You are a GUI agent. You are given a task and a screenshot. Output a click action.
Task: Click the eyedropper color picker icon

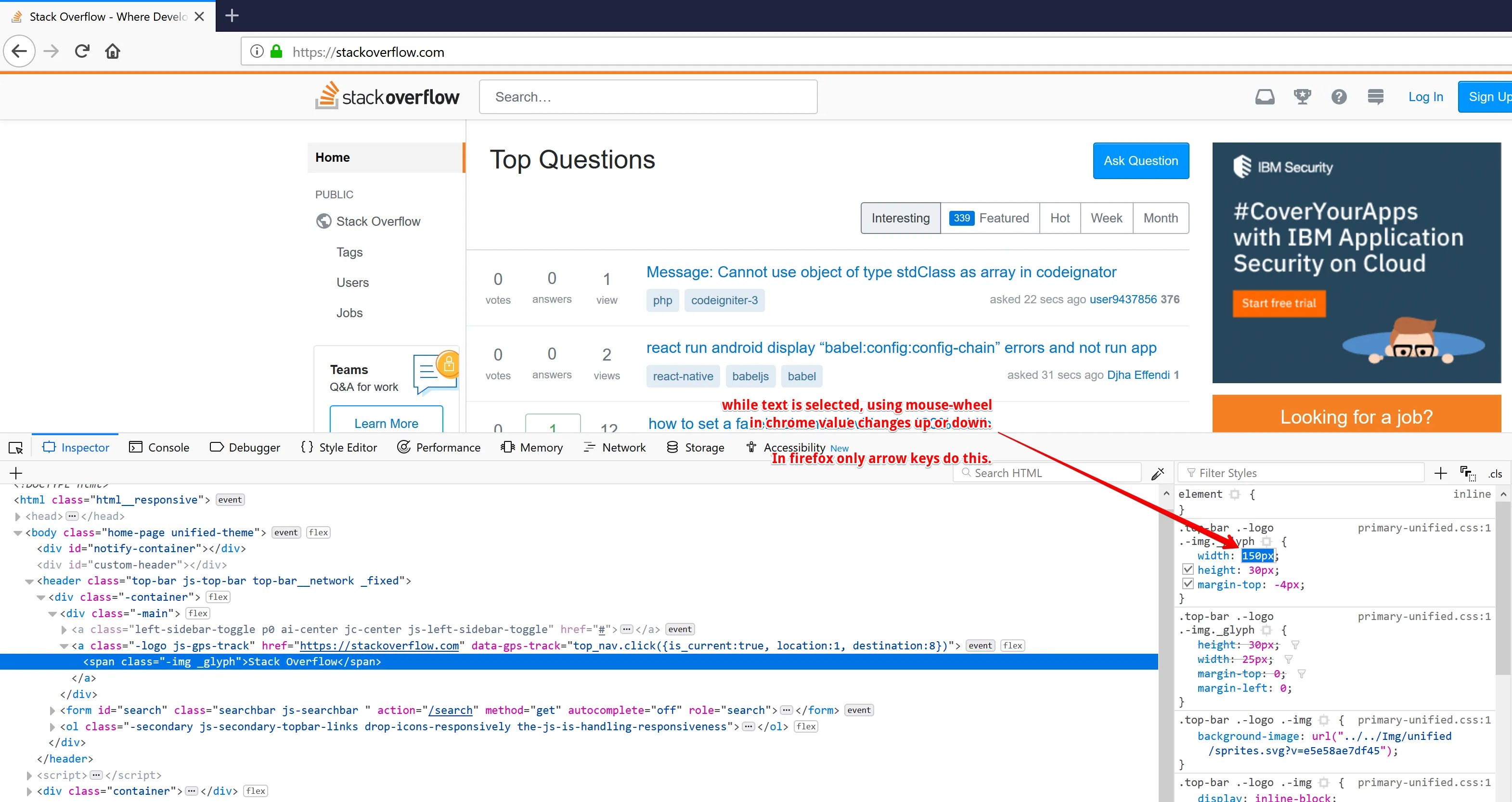tap(1158, 473)
